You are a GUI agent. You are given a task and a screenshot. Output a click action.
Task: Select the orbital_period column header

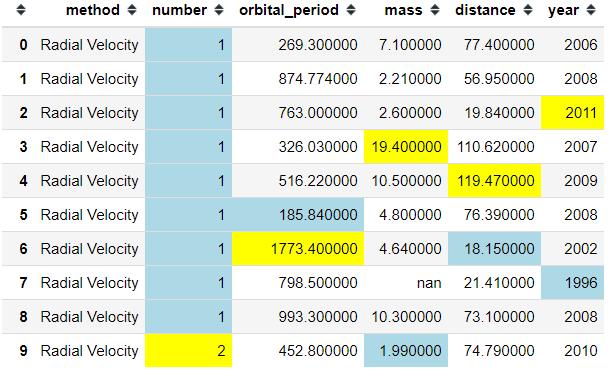click(289, 11)
